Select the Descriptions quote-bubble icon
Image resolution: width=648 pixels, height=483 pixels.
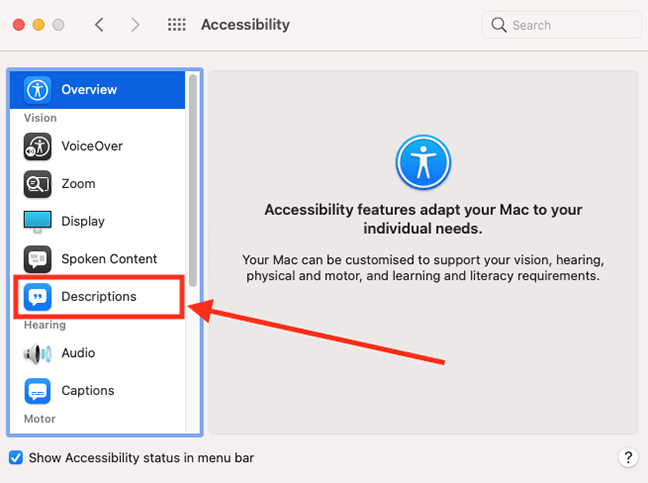tap(38, 297)
